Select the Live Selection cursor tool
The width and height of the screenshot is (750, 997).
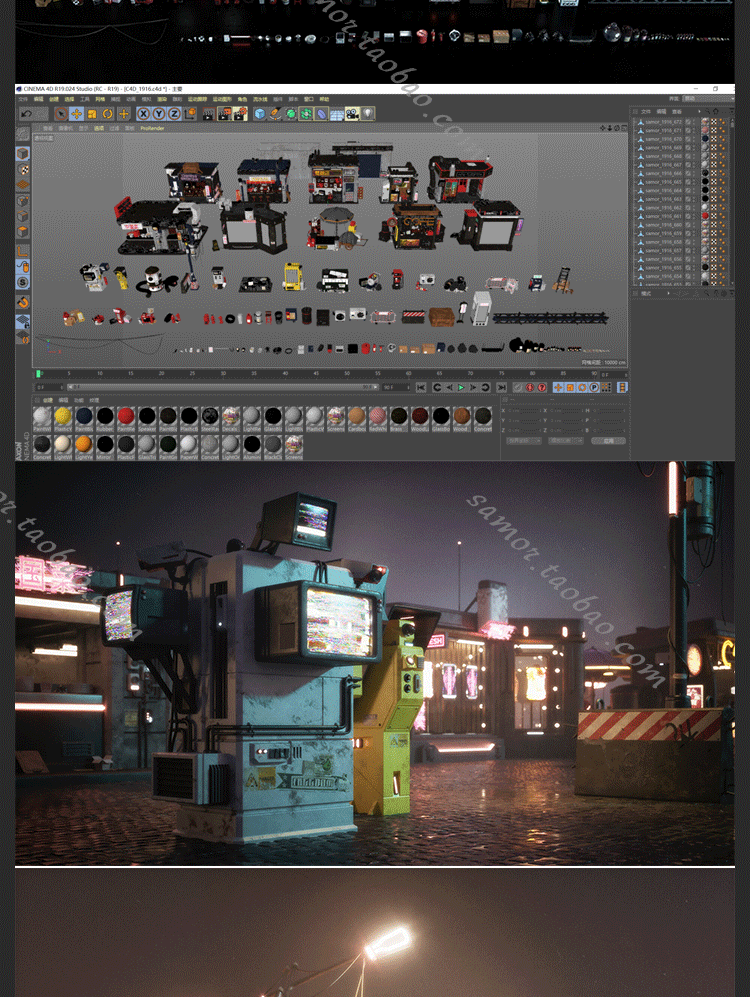[x=60, y=114]
